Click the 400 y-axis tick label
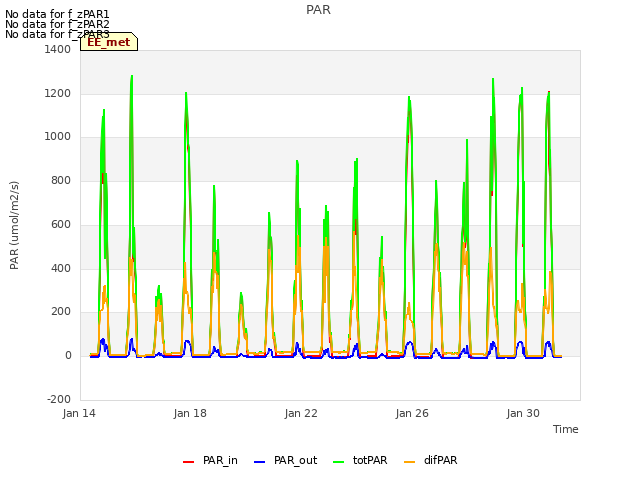The width and height of the screenshot is (640, 480). click(61, 268)
